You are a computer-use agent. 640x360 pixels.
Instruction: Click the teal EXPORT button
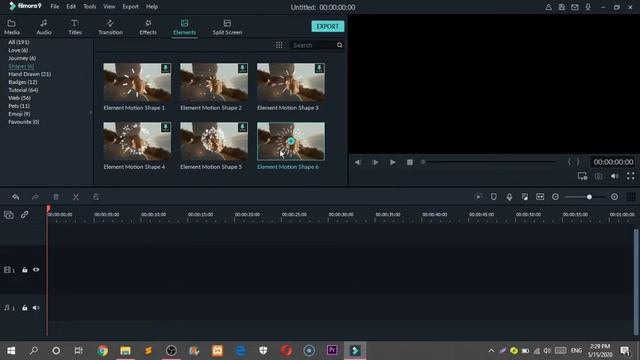(x=327, y=26)
